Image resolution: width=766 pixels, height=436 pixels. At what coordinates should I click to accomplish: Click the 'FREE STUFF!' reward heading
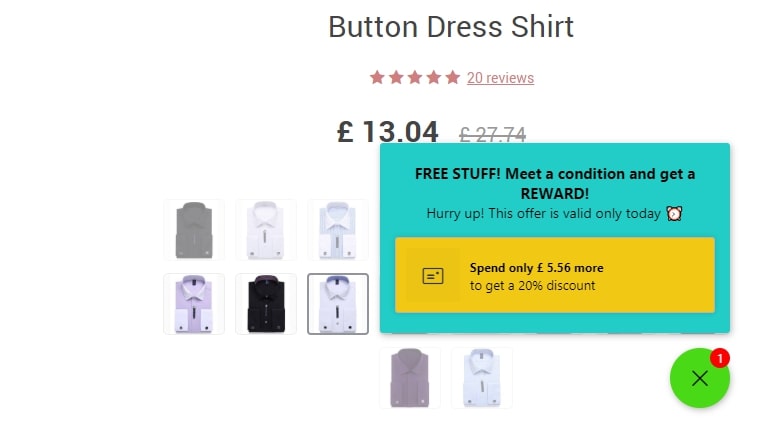(x=555, y=182)
